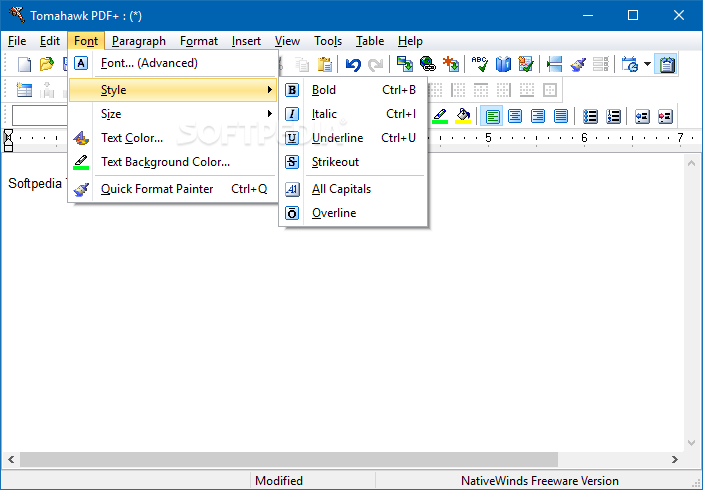Screen dimensions: 703x490
Task: Click the orange star insert icon
Action: point(451,65)
